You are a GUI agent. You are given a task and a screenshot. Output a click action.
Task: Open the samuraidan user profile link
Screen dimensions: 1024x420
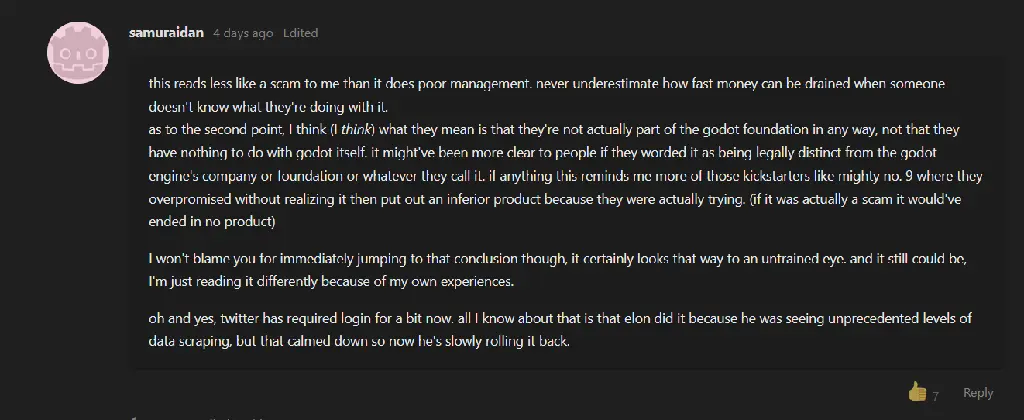tap(167, 33)
